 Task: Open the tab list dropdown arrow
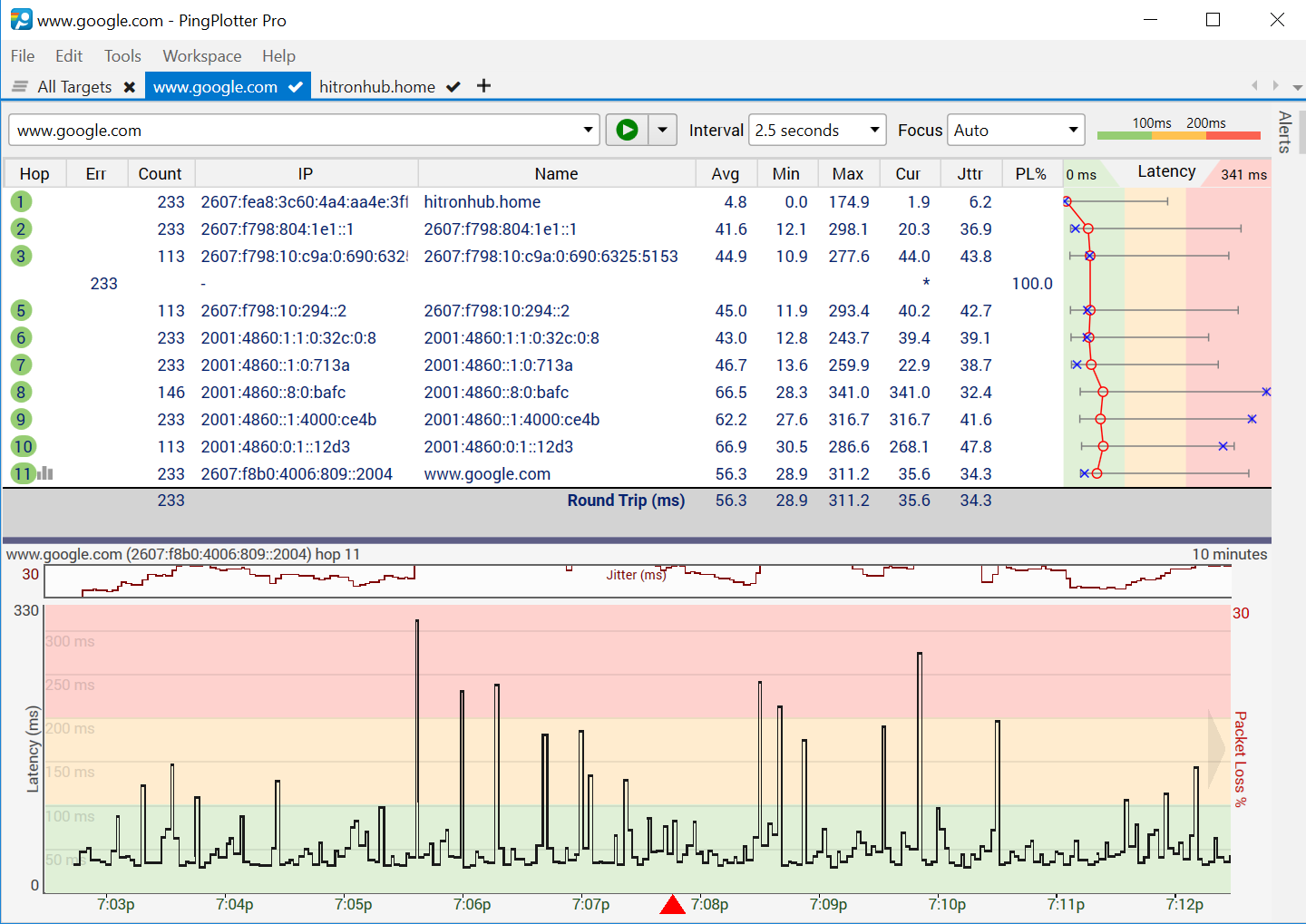[x=1297, y=88]
